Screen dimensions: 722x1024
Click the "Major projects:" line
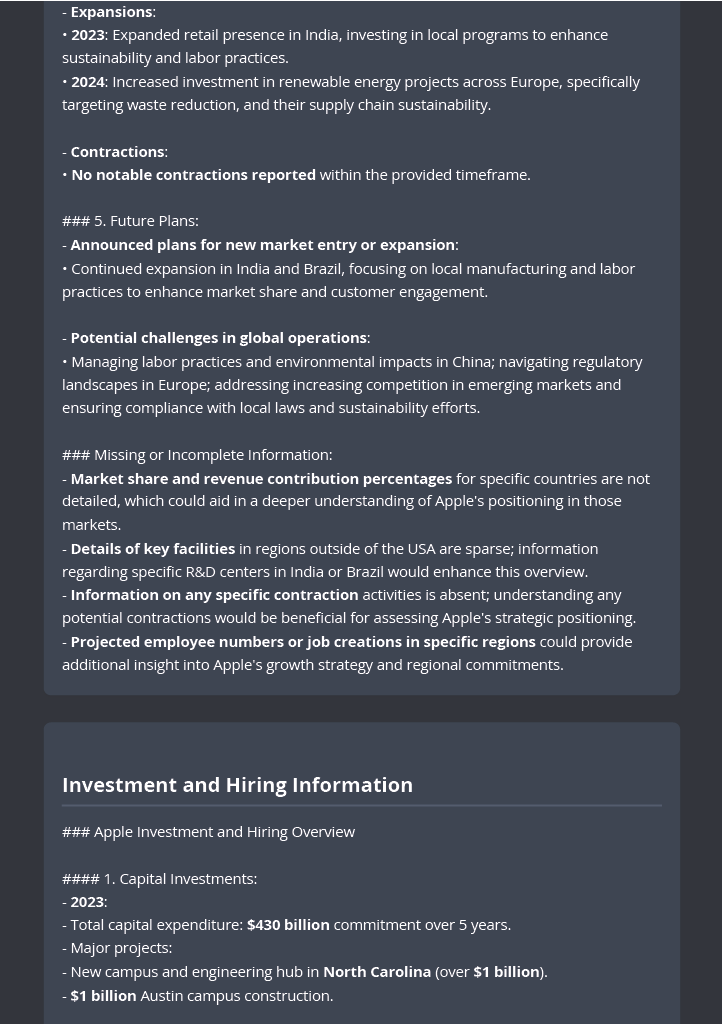[x=117, y=948]
